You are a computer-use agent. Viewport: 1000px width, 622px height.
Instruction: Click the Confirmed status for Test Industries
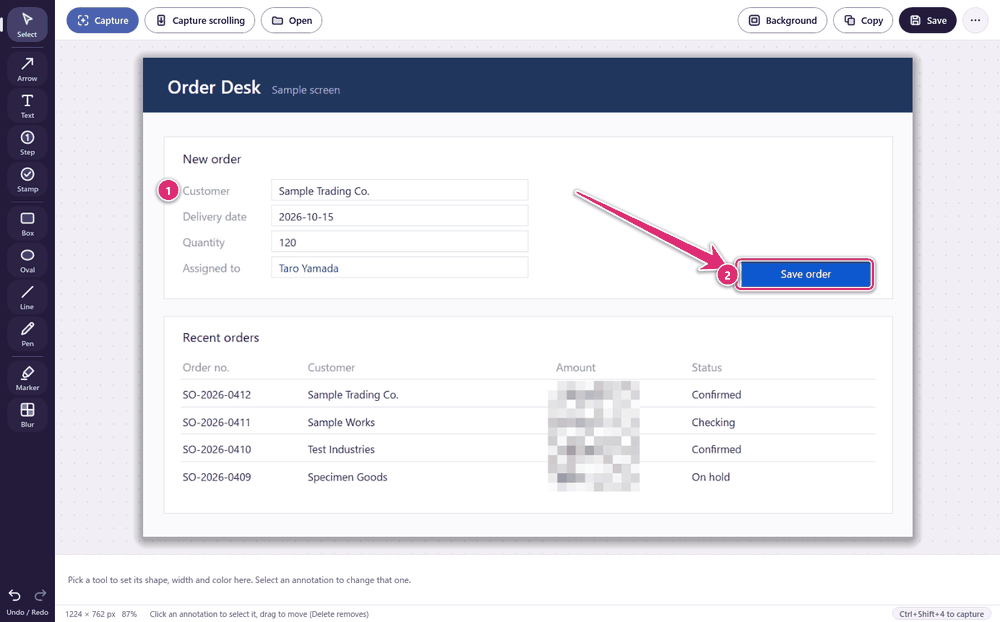[x=716, y=449]
